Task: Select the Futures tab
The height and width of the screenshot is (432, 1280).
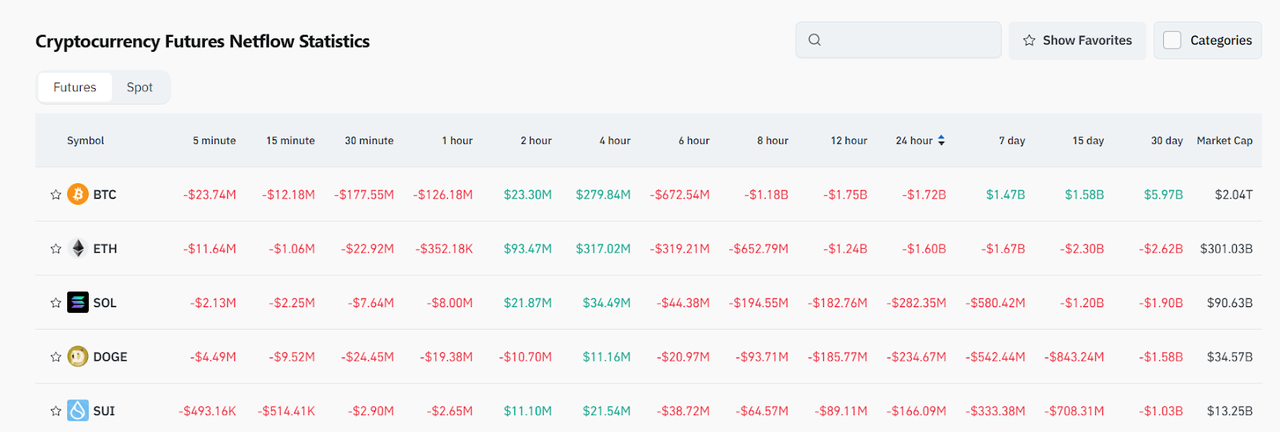Action: point(75,87)
